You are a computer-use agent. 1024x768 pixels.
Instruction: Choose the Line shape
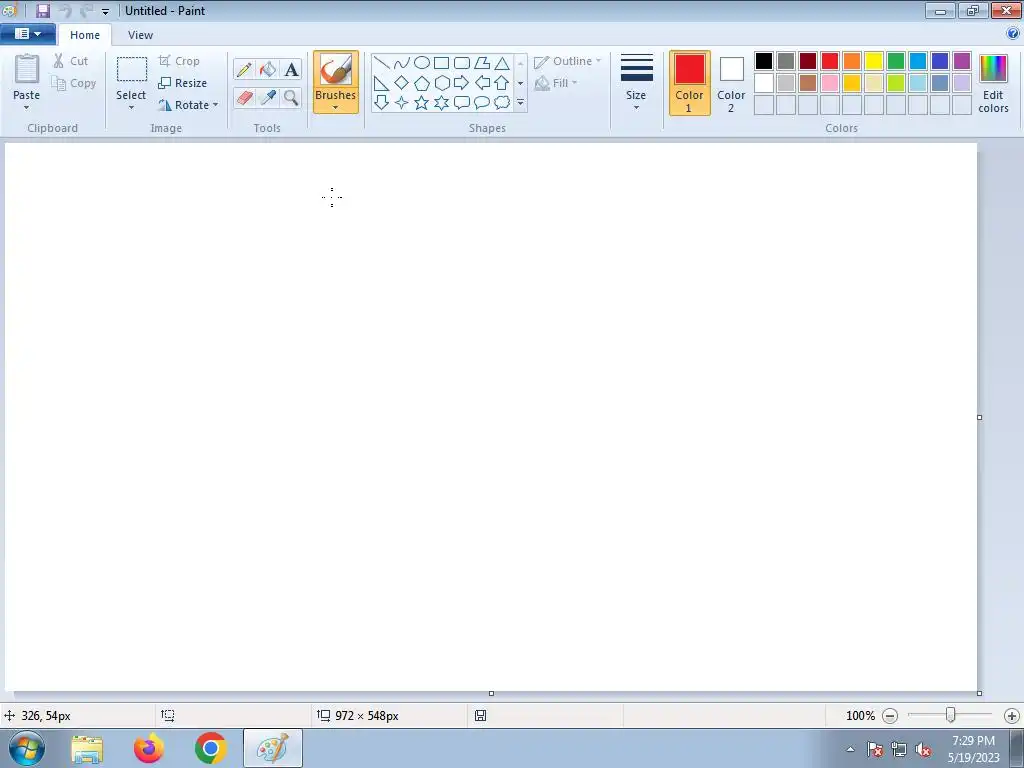click(381, 63)
